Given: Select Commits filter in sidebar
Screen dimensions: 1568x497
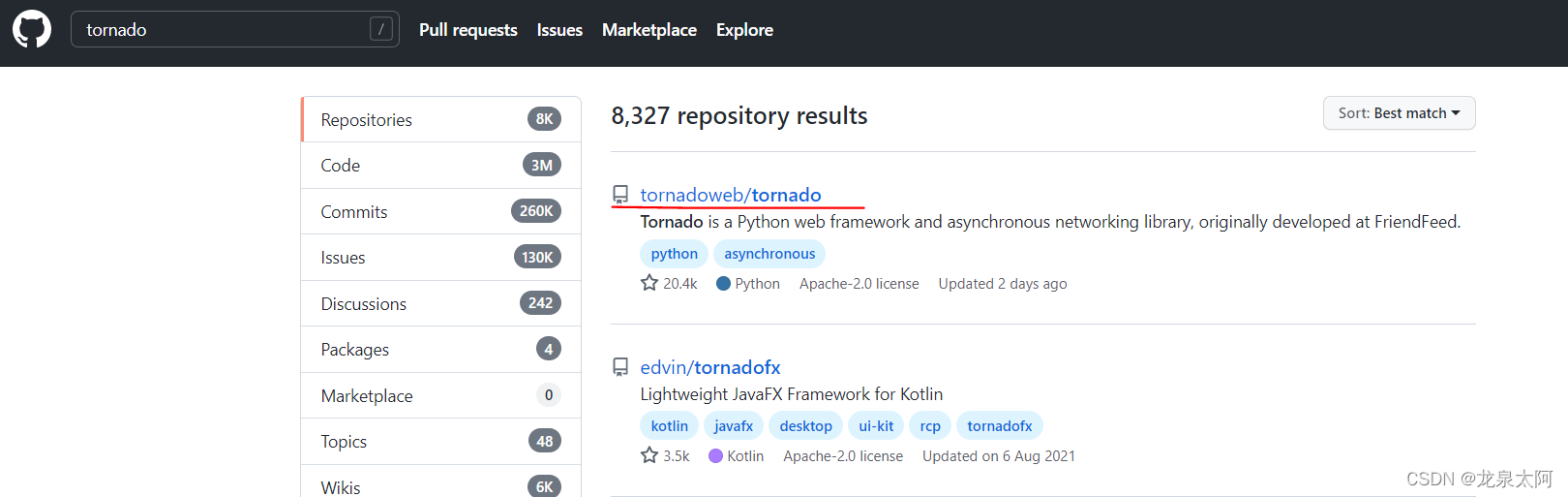Looking at the screenshot, I should [x=441, y=211].
